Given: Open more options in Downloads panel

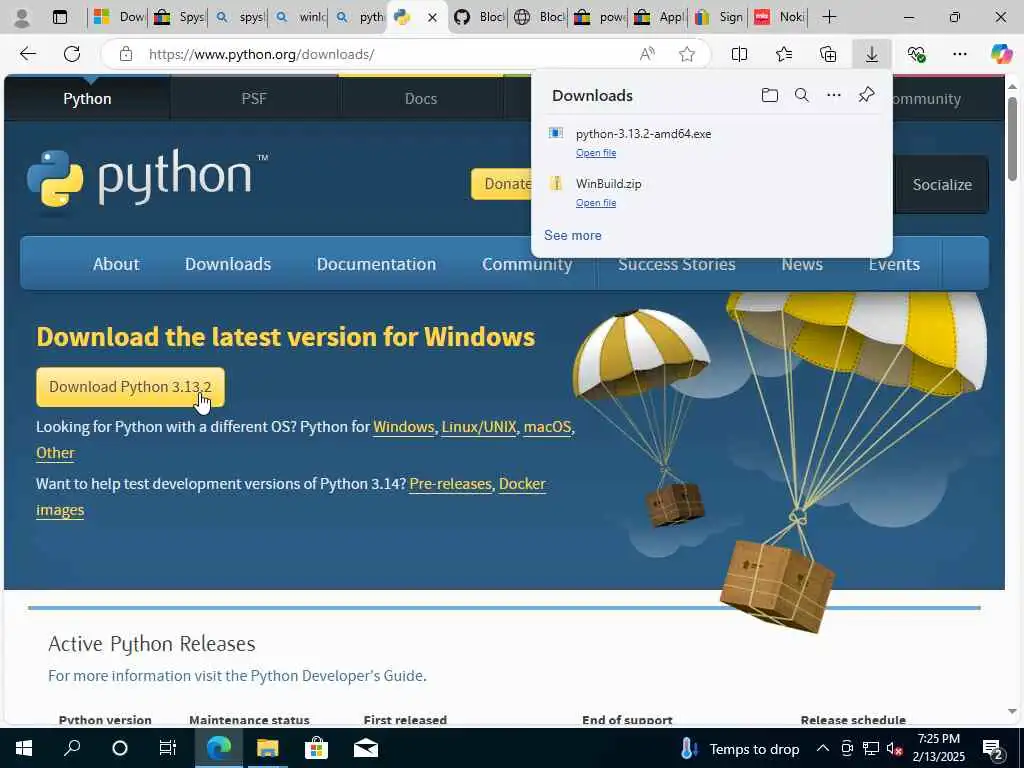Looking at the screenshot, I should [834, 95].
